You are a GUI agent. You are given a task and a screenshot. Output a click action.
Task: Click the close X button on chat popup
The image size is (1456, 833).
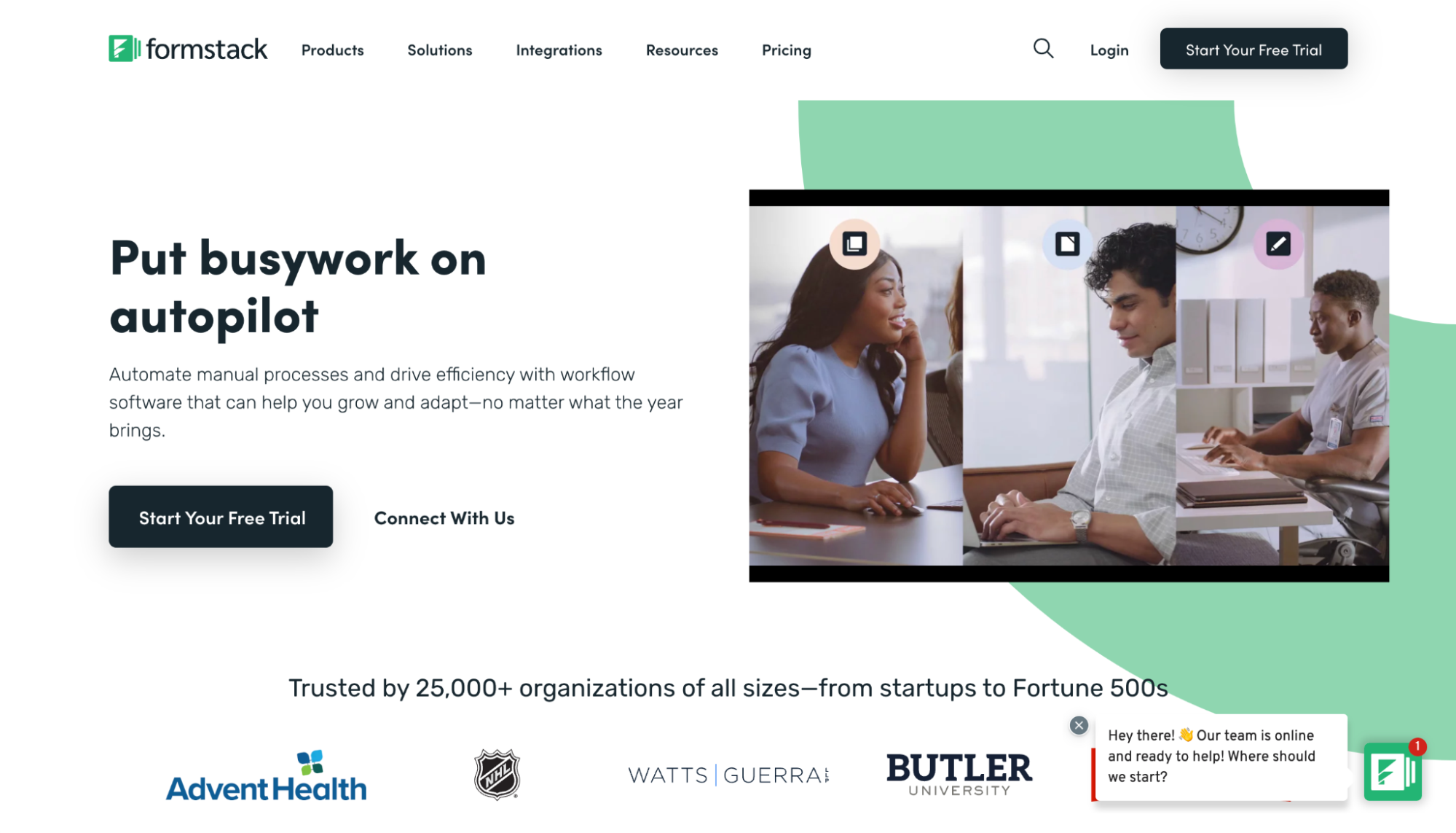coord(1078,725)
